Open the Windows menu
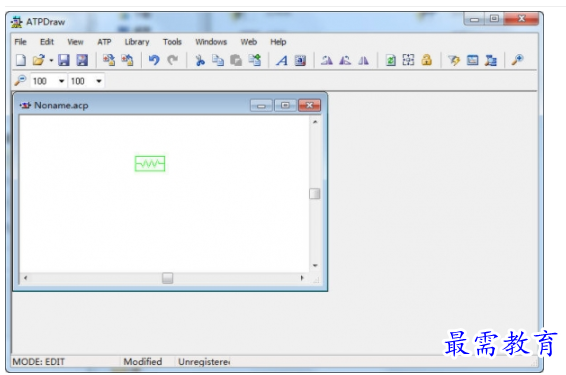 [x=211, y=42]
